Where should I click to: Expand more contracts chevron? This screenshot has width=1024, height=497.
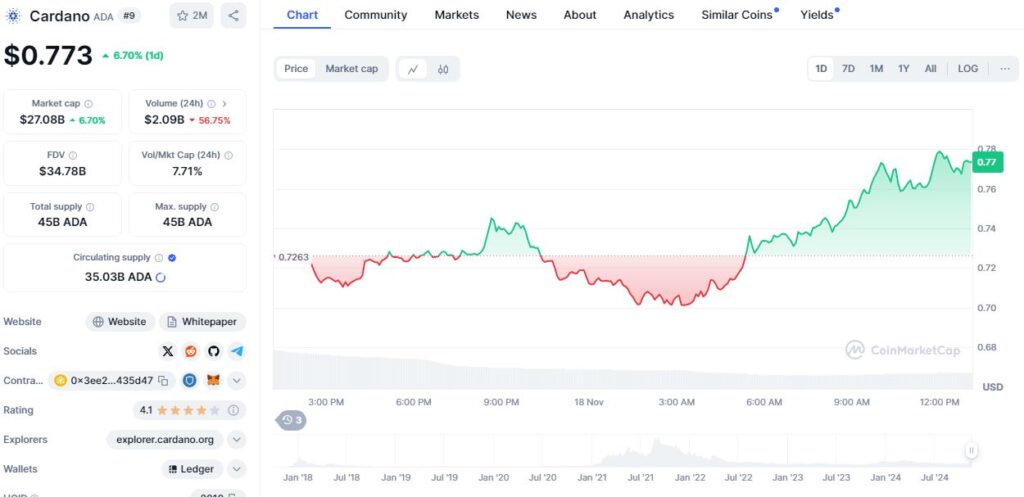click(236, 380)
